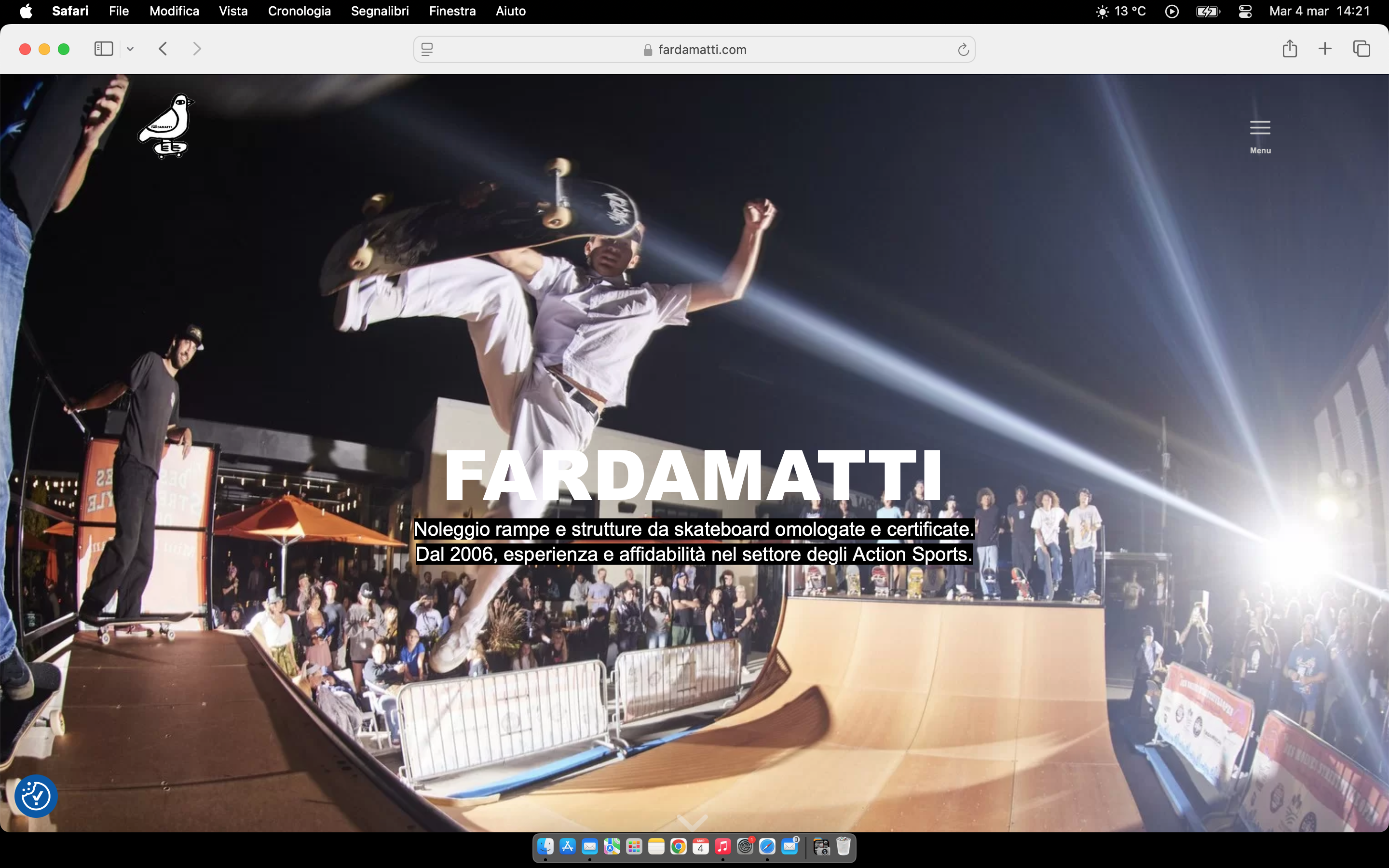1389x868 pixels.
Task: Reload the current page
Action: 963,50
